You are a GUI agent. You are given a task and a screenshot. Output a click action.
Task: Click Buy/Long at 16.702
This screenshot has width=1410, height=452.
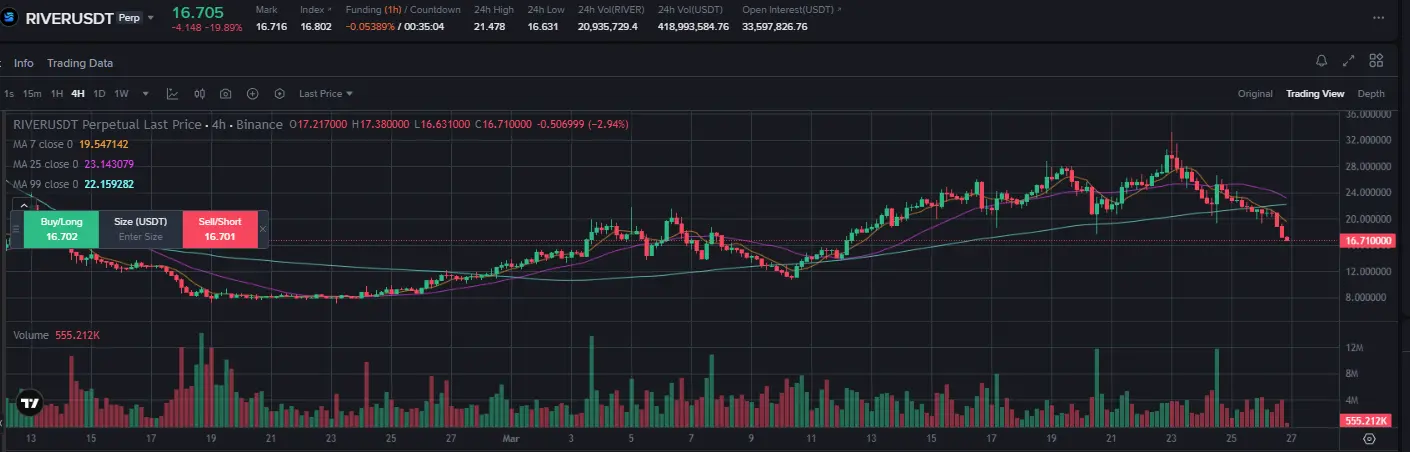tap(62, 229)
